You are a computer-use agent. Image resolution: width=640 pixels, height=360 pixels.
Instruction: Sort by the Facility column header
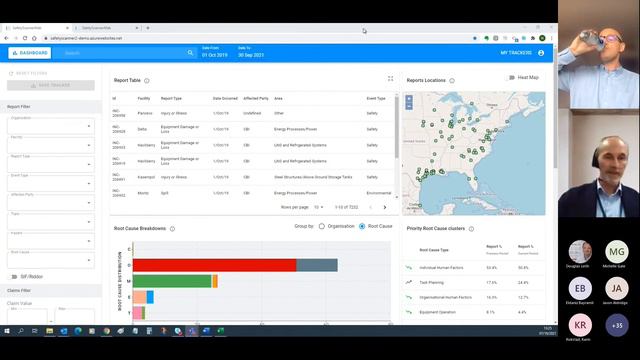point(144,99)
